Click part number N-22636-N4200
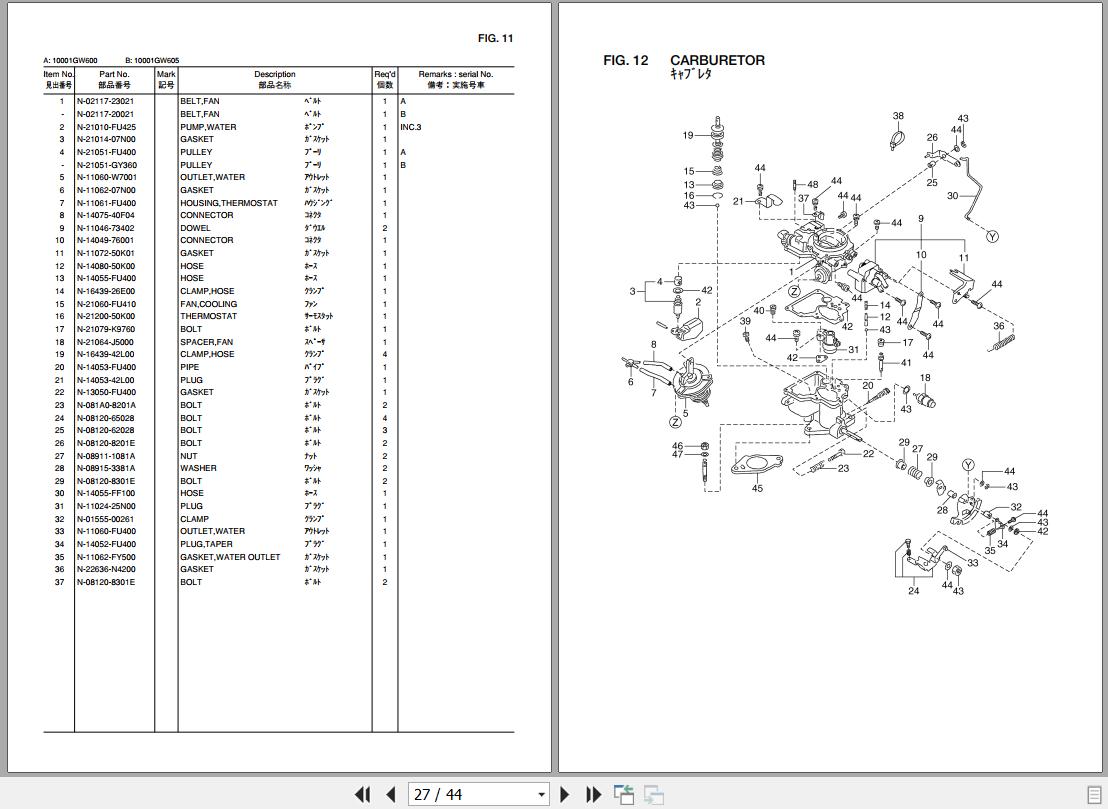This screenshot has width=1108, height=809. click(x=106, y=569)
